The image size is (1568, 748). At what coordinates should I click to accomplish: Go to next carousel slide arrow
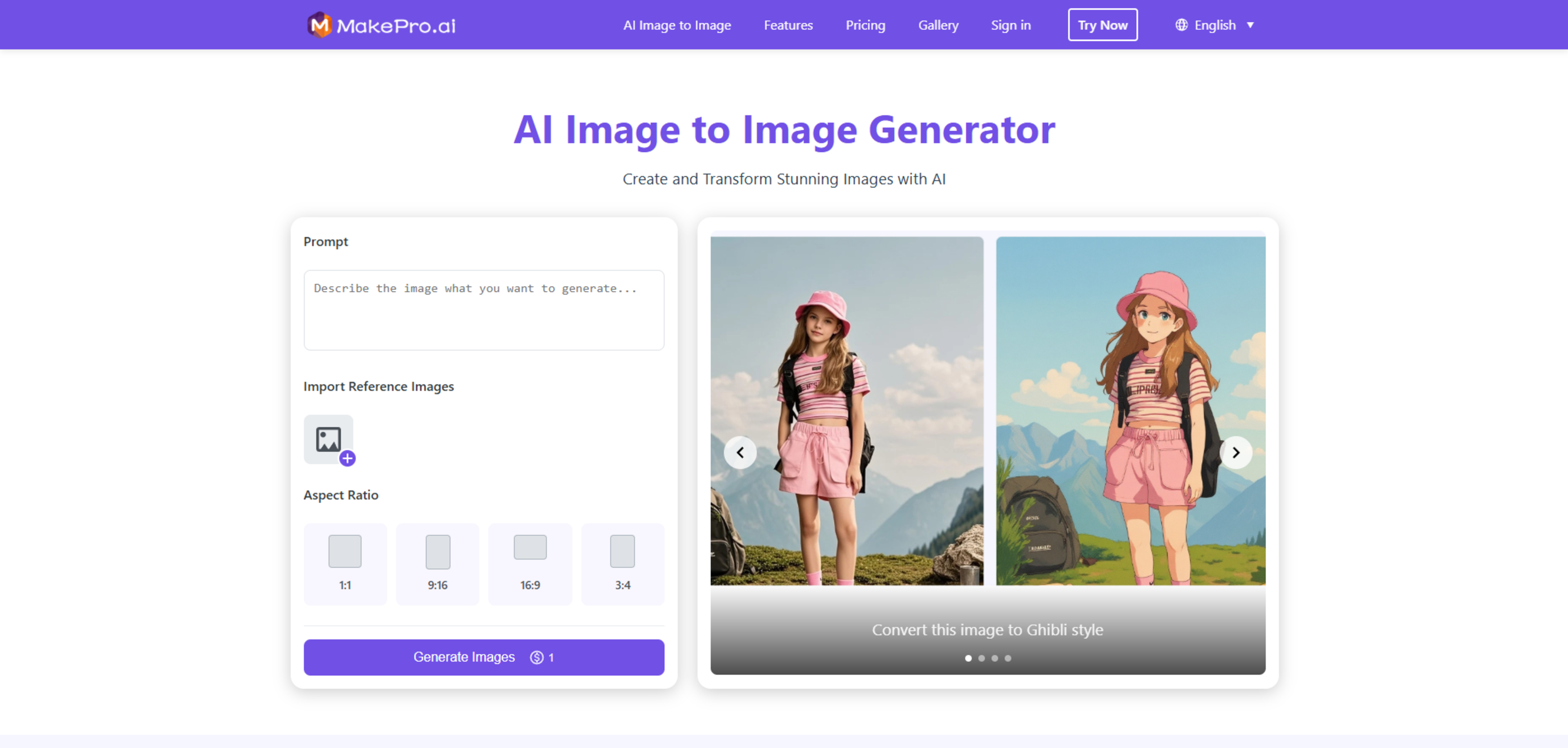1236,453
